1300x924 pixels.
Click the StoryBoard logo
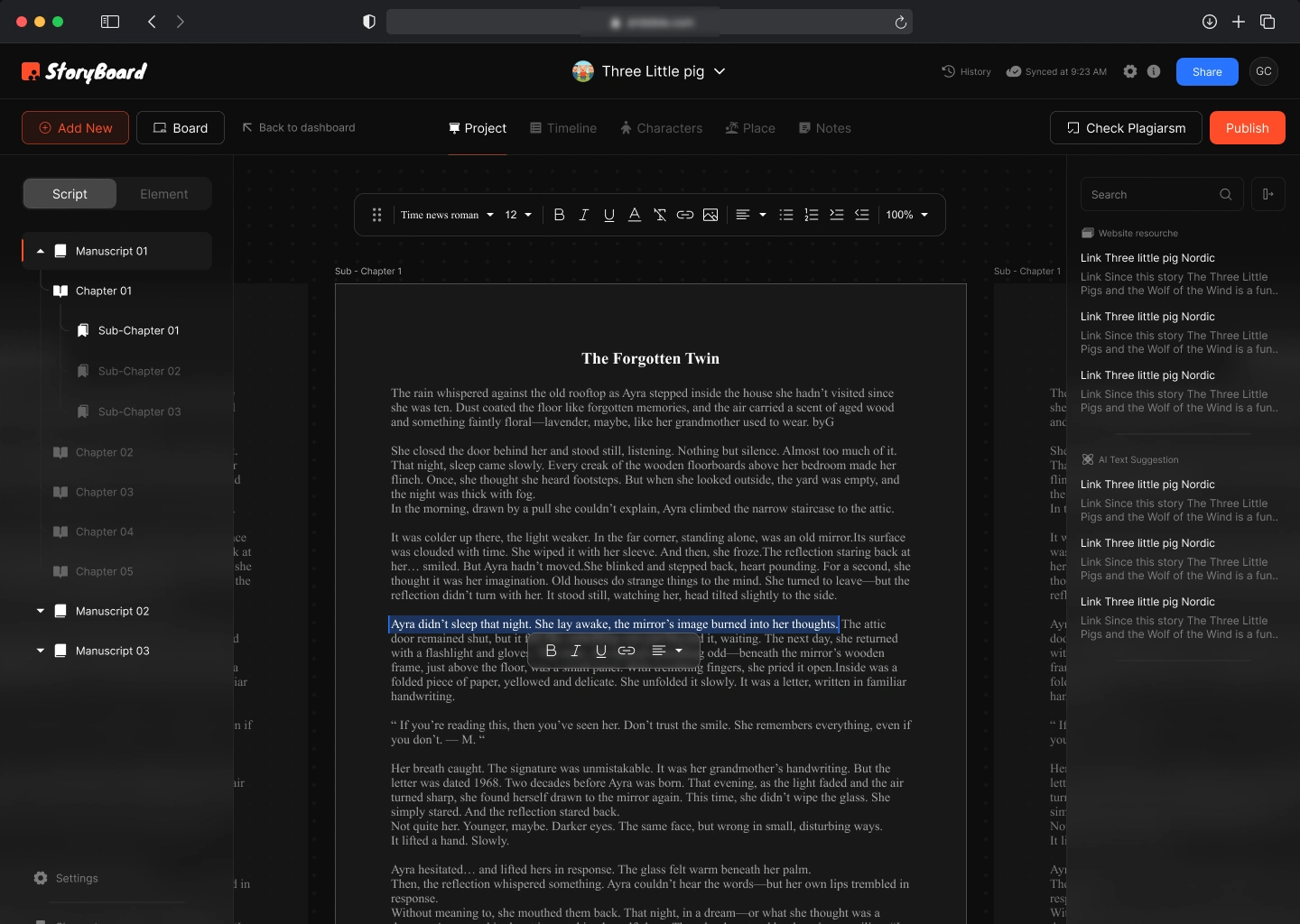(x=84, y=71)
